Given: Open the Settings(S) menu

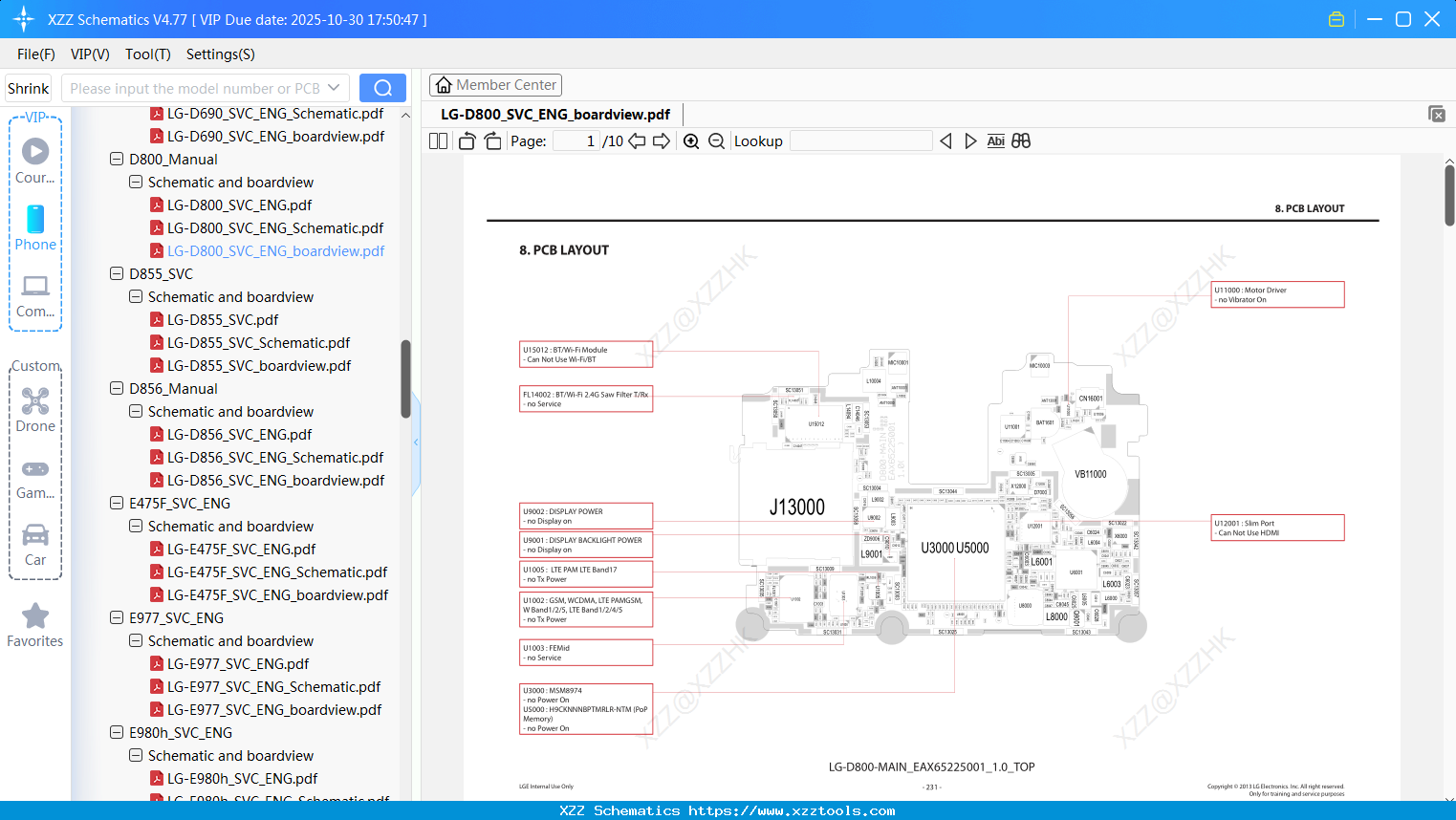Looking at the screenshot, I should tap(220, 54).
